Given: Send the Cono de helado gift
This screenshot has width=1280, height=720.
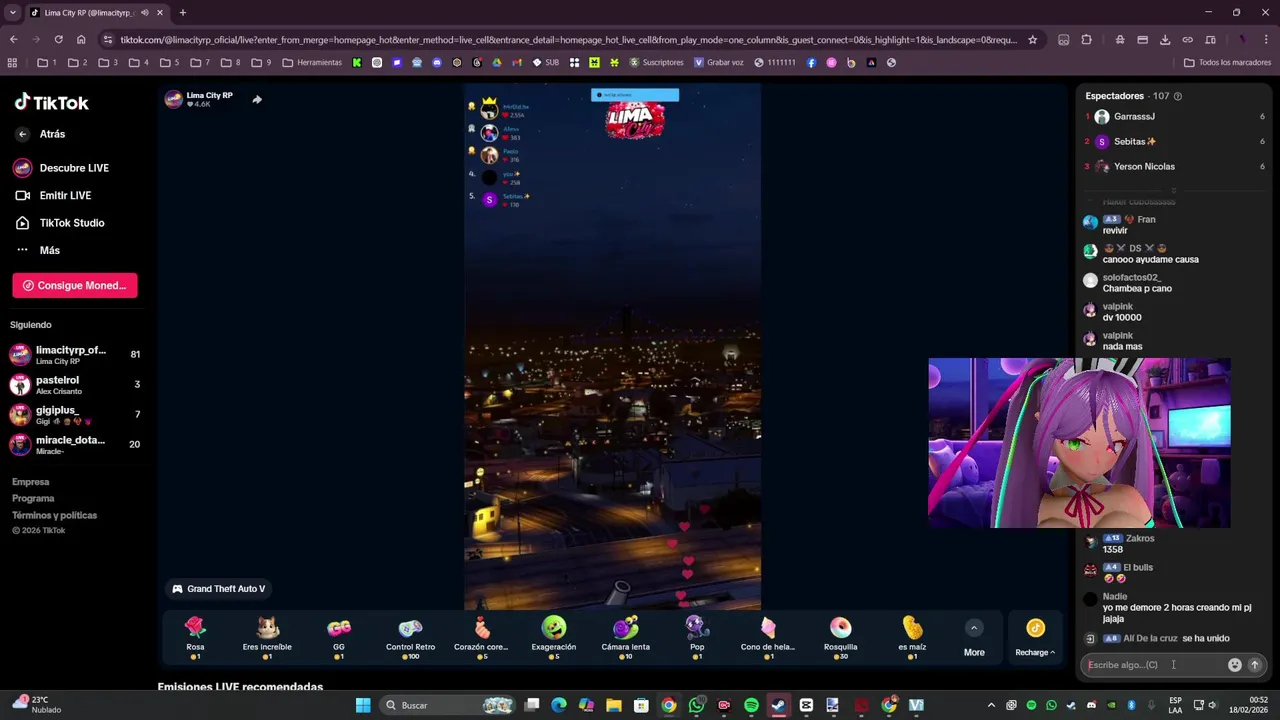Looking at the screenshot, I should [768, 637].
